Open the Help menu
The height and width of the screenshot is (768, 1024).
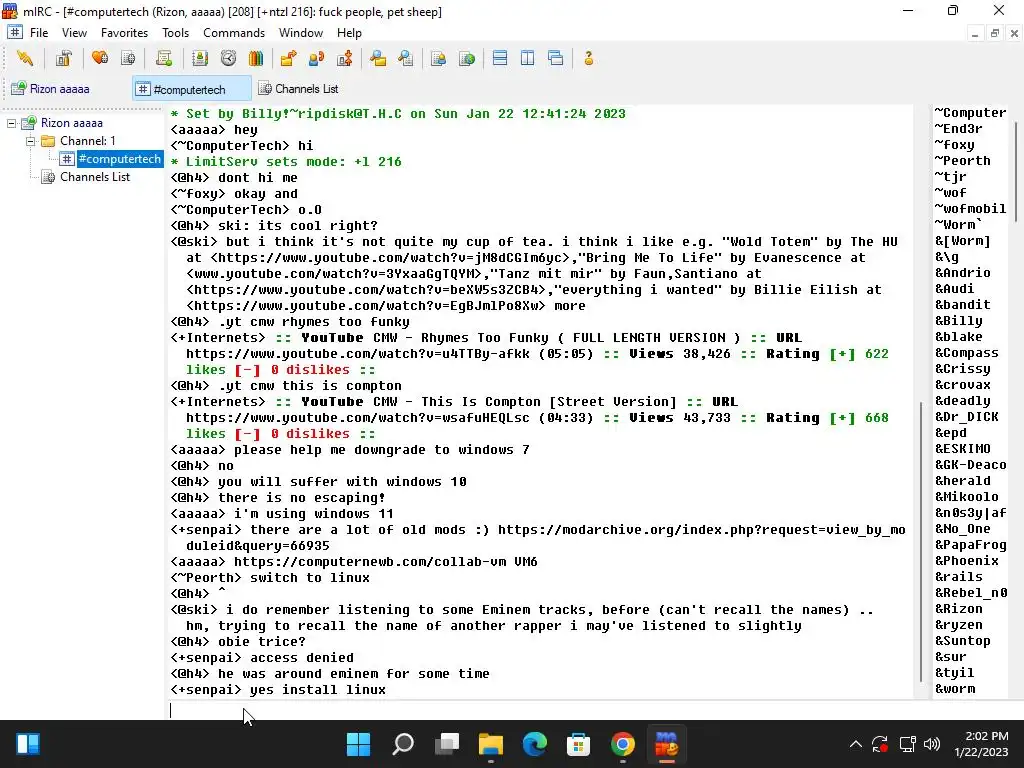[349, 33]
